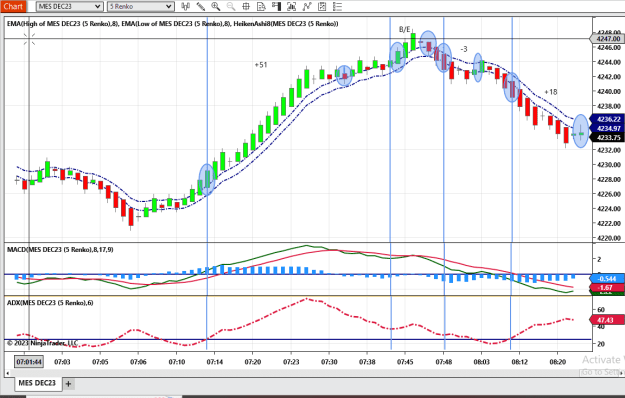Open the data series bars icon

pos(291,6)
